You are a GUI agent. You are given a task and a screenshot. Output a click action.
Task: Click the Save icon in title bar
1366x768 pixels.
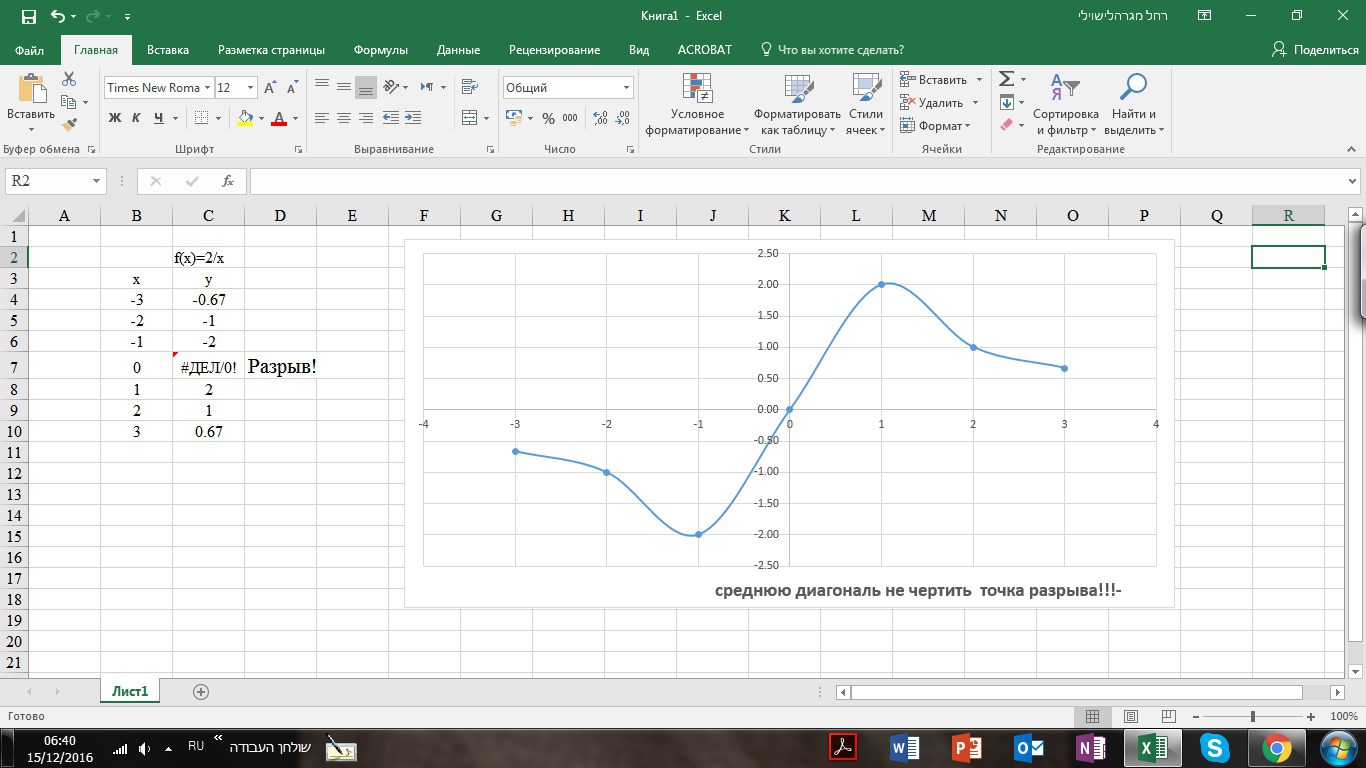28,16
